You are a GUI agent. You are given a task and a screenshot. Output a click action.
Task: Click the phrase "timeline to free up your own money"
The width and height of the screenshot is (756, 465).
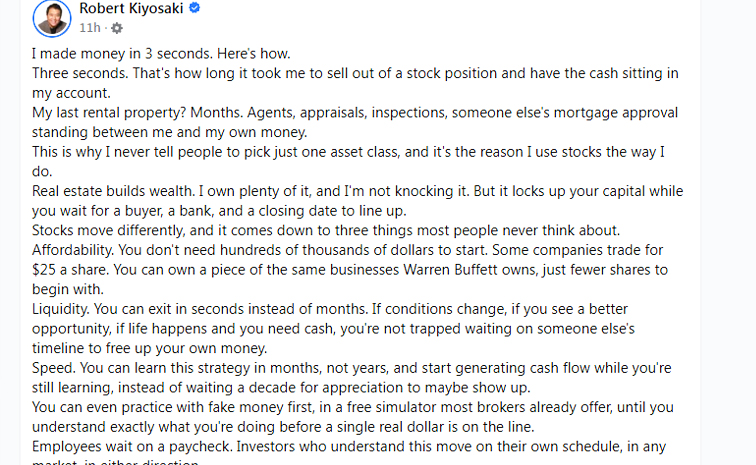click(x=149, y=348)
